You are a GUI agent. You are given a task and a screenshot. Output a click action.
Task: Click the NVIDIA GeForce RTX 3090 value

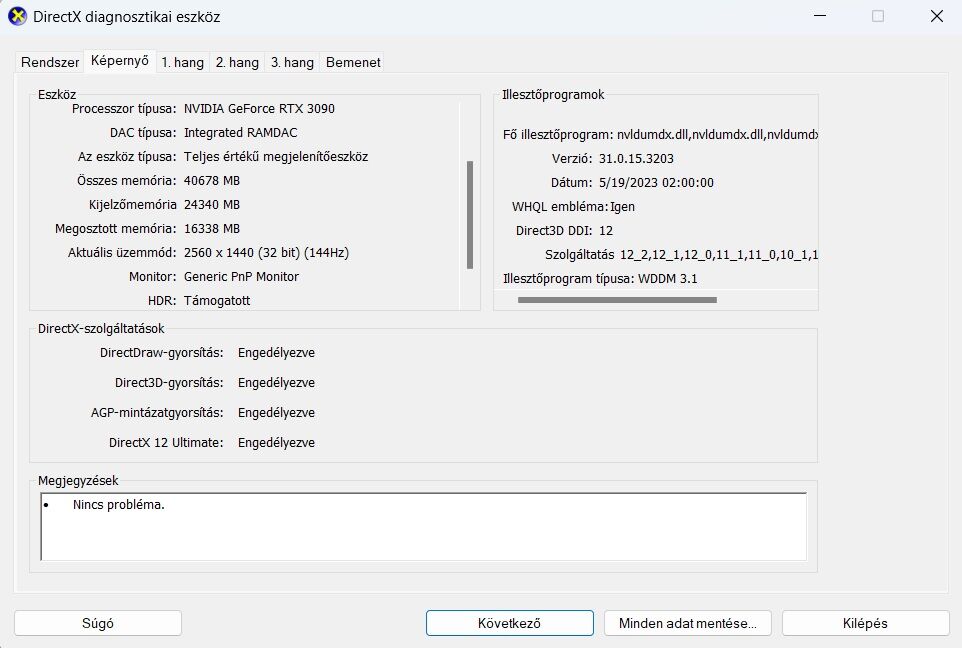click(259, 109)
